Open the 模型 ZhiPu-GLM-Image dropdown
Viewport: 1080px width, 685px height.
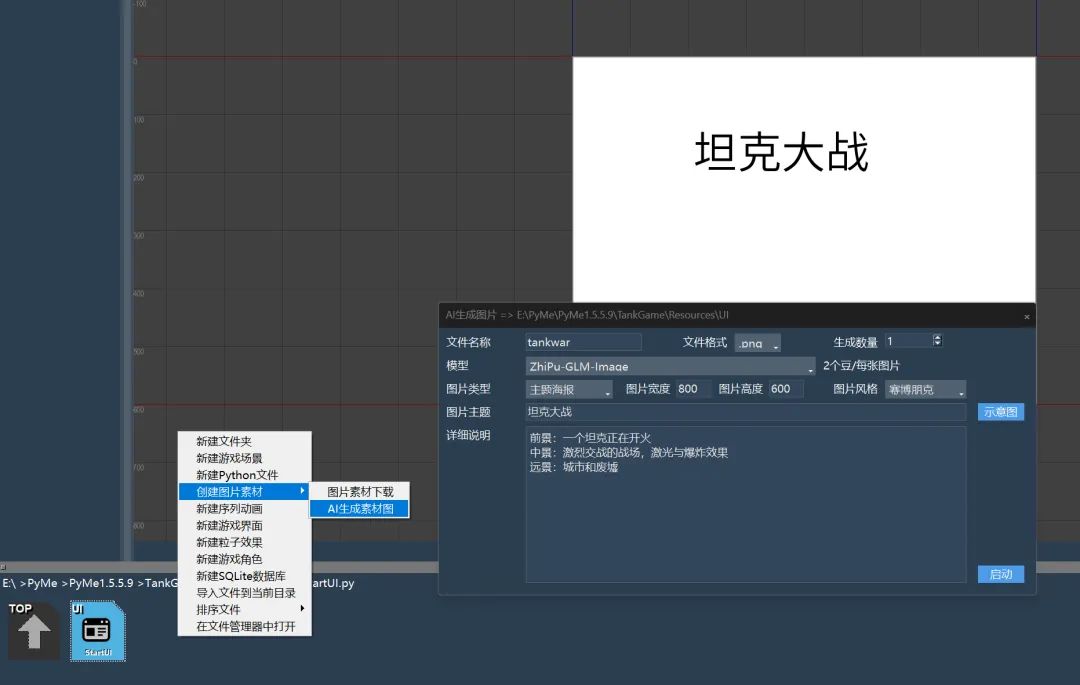(670, 366)
